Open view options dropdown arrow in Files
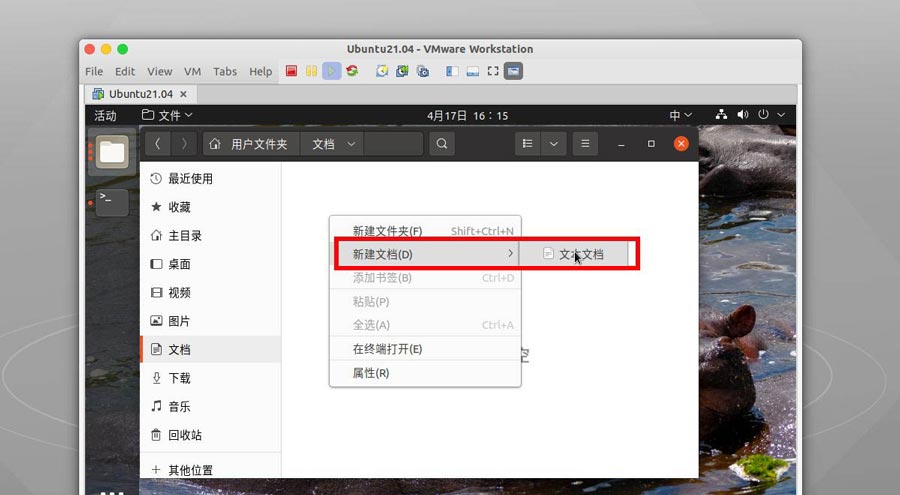Viewport: 900px width, 495px height. (553, 144)
